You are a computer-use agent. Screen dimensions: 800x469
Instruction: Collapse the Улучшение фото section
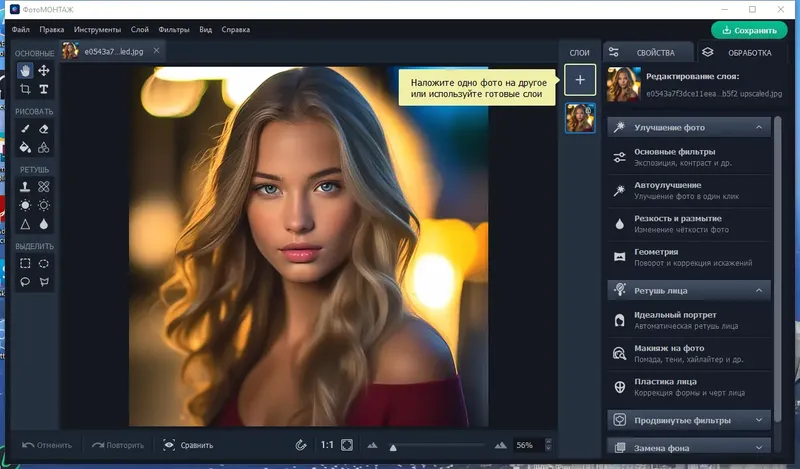[760, 128]
